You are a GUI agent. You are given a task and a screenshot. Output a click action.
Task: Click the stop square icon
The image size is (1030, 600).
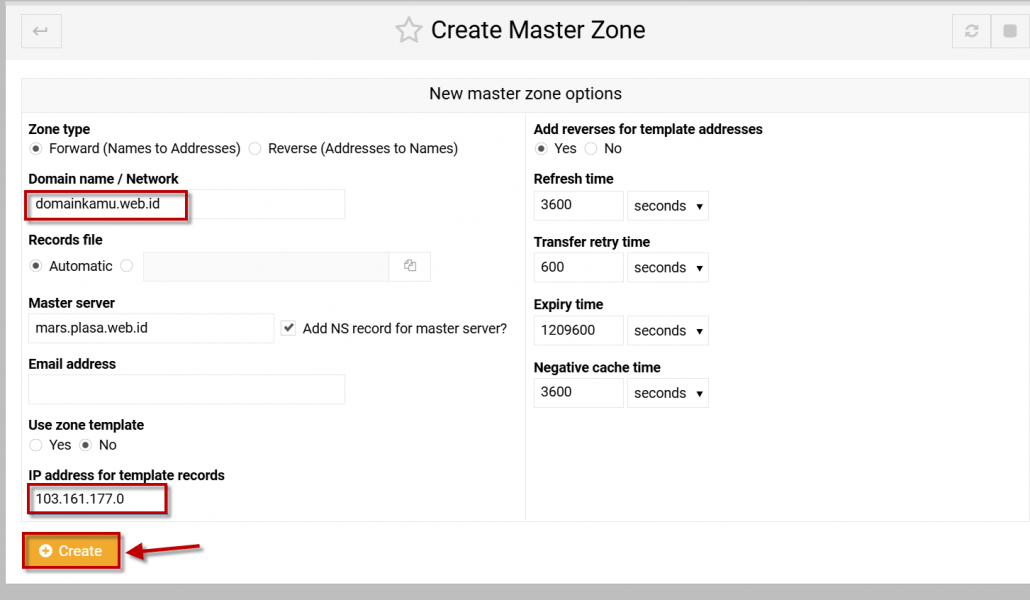click(1010, 31)
